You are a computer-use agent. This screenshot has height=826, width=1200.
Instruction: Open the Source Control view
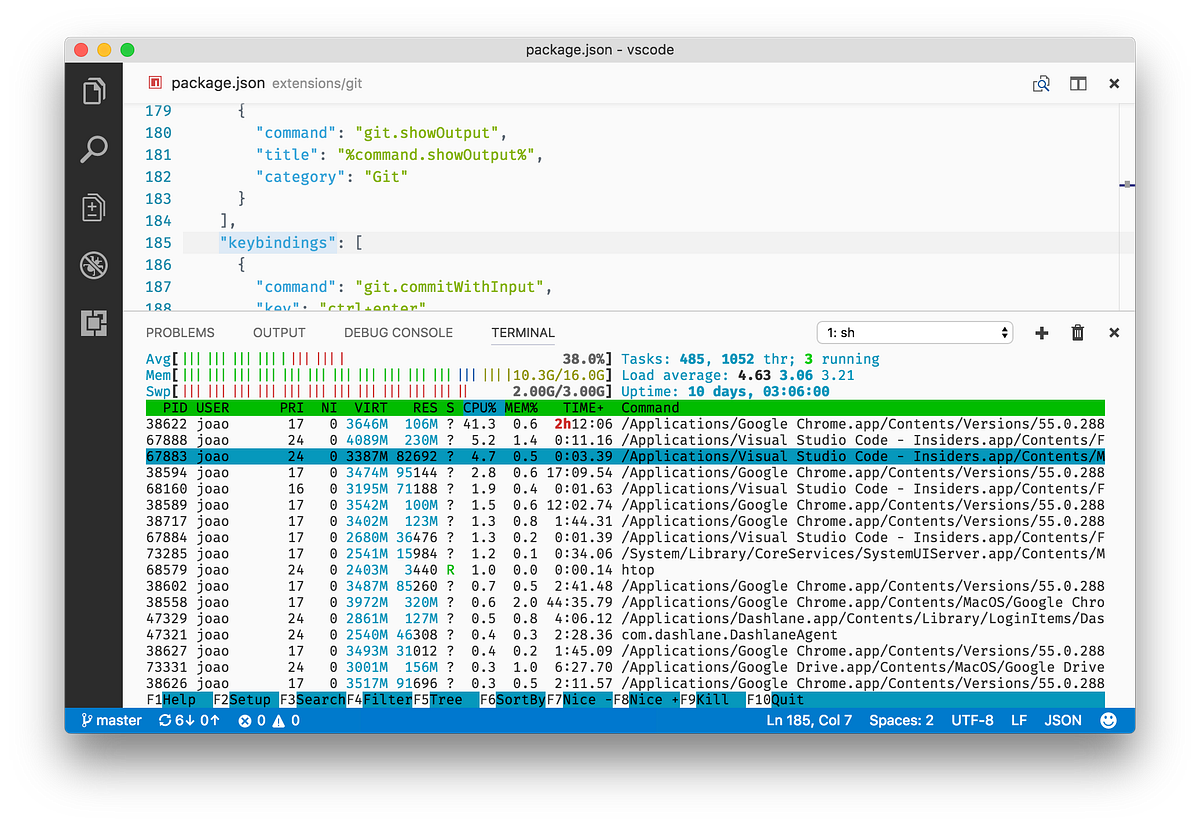click(x=93, y=207)
